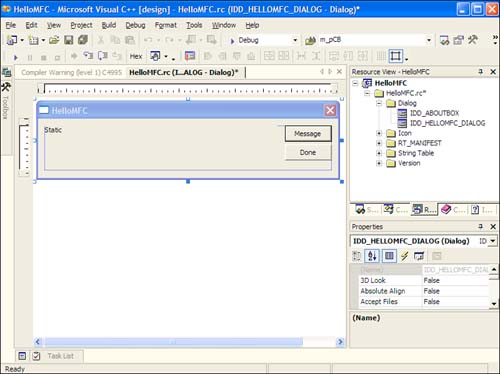Pin the Properties panel with pushpin
The width and height of the screenshot is (500, 374).
tap(480, 226)
